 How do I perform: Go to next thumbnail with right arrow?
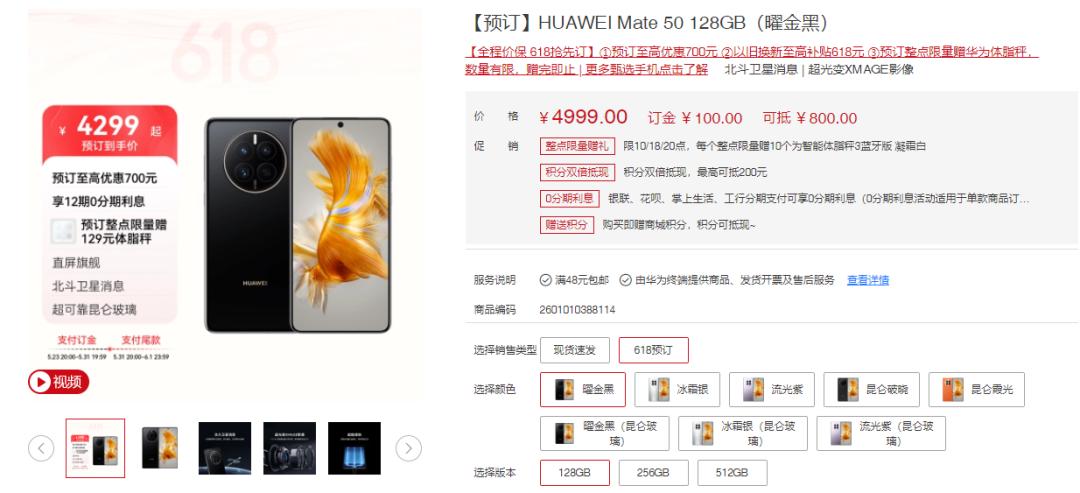point(408,449)
